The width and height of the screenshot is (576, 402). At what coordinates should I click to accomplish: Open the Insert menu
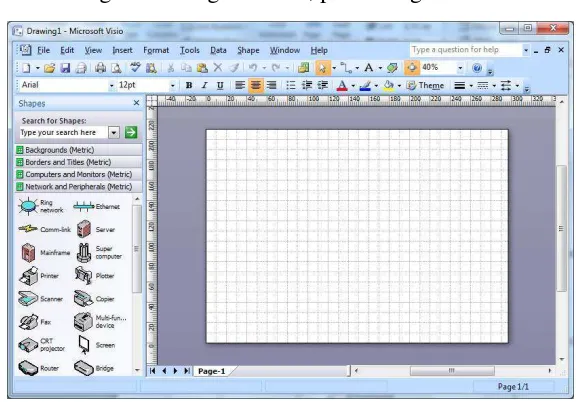122,50
